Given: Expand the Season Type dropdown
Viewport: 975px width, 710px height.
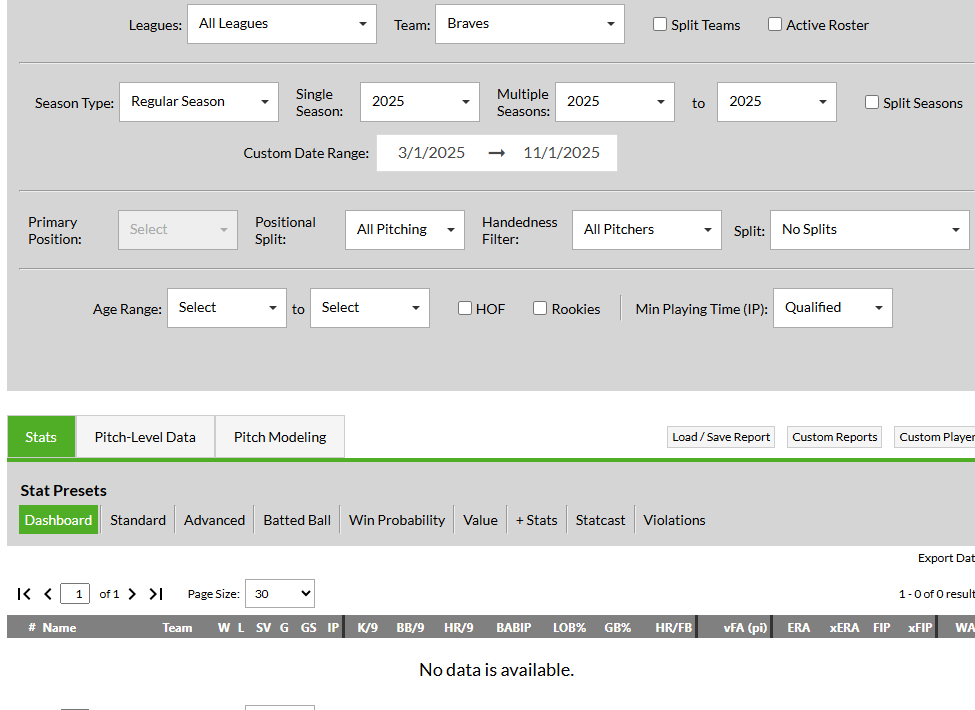Looking at the screenshot, I should click(199, 102).
